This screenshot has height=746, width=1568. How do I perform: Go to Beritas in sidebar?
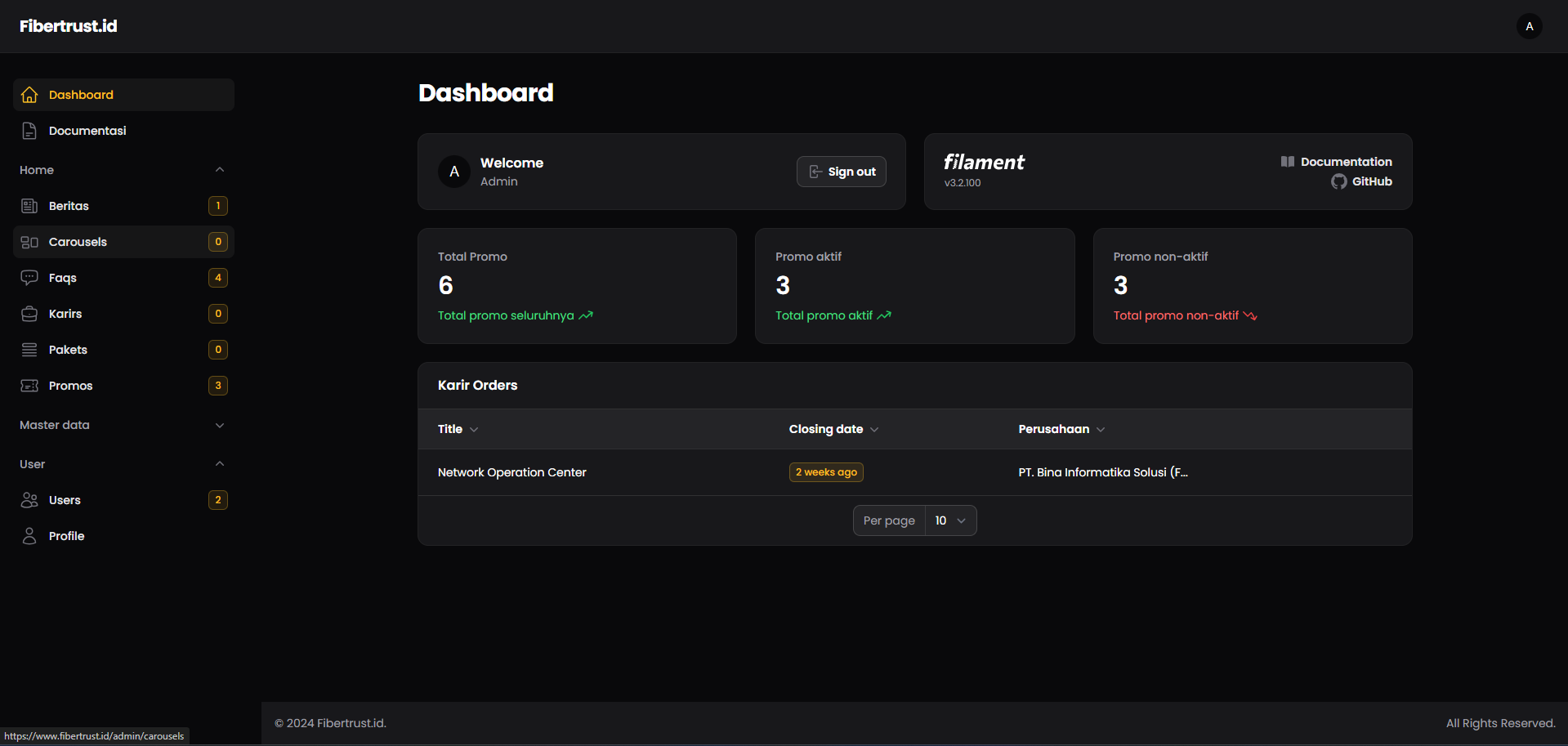[123, 206]
